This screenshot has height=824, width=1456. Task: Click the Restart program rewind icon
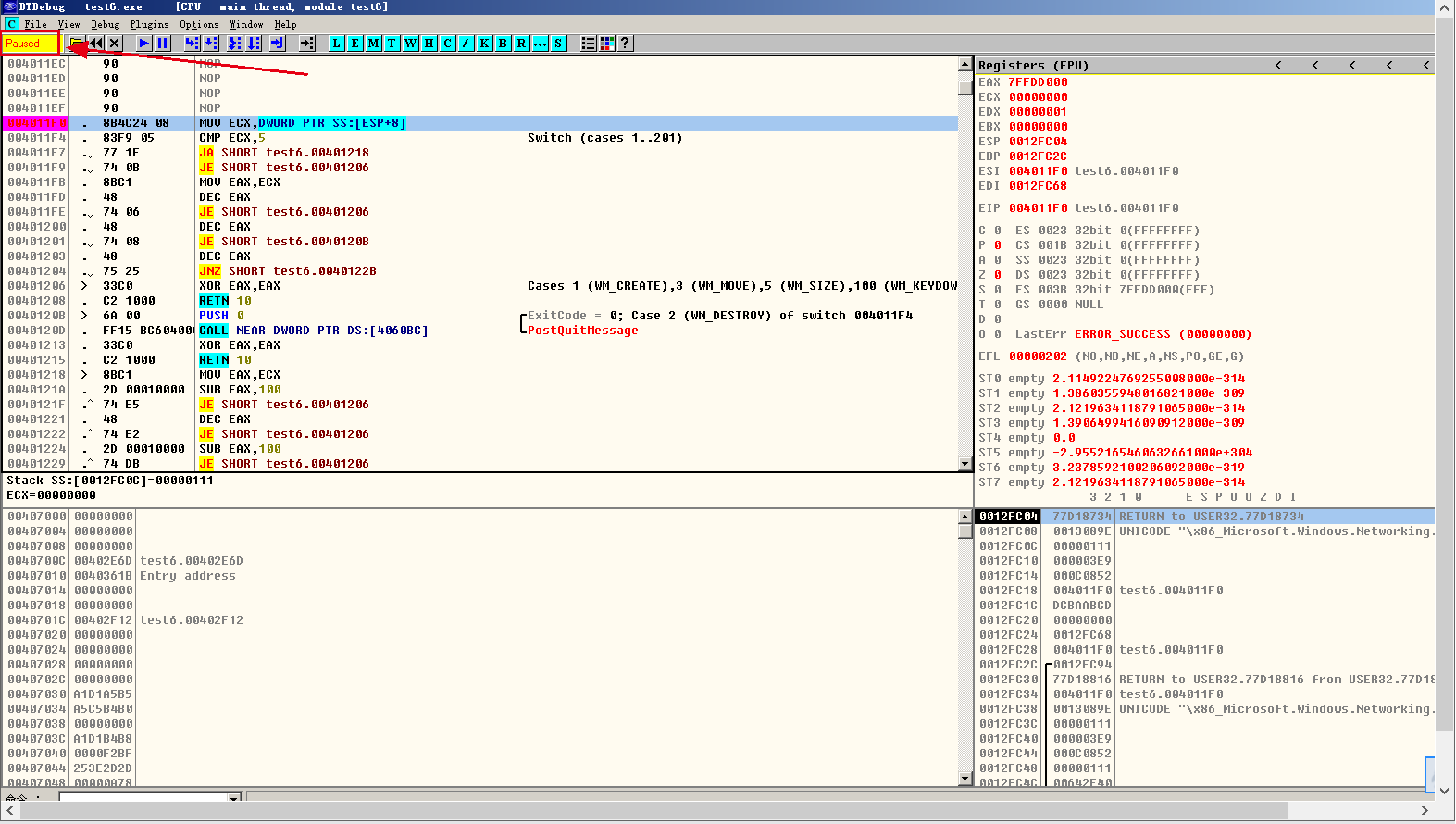coord(96,44)
